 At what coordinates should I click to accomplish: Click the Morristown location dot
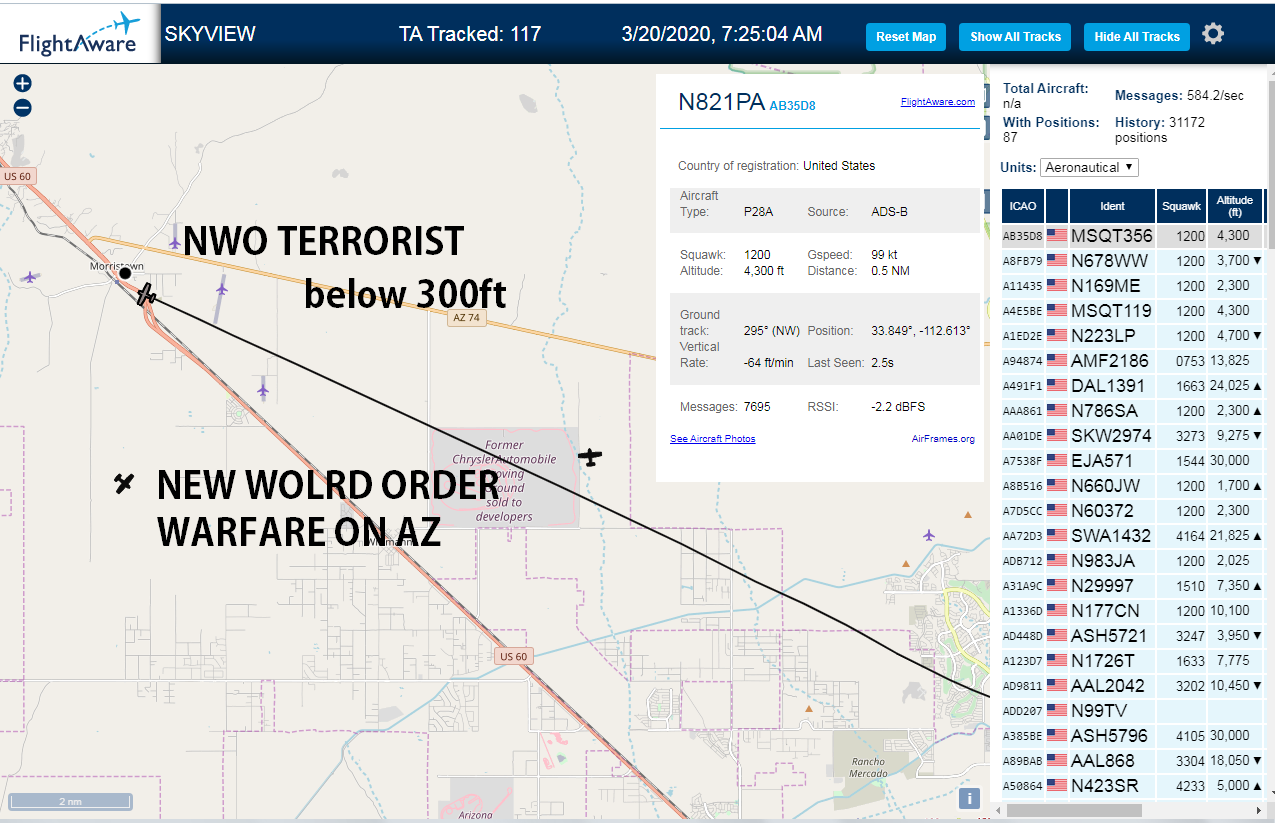point(125,273)
